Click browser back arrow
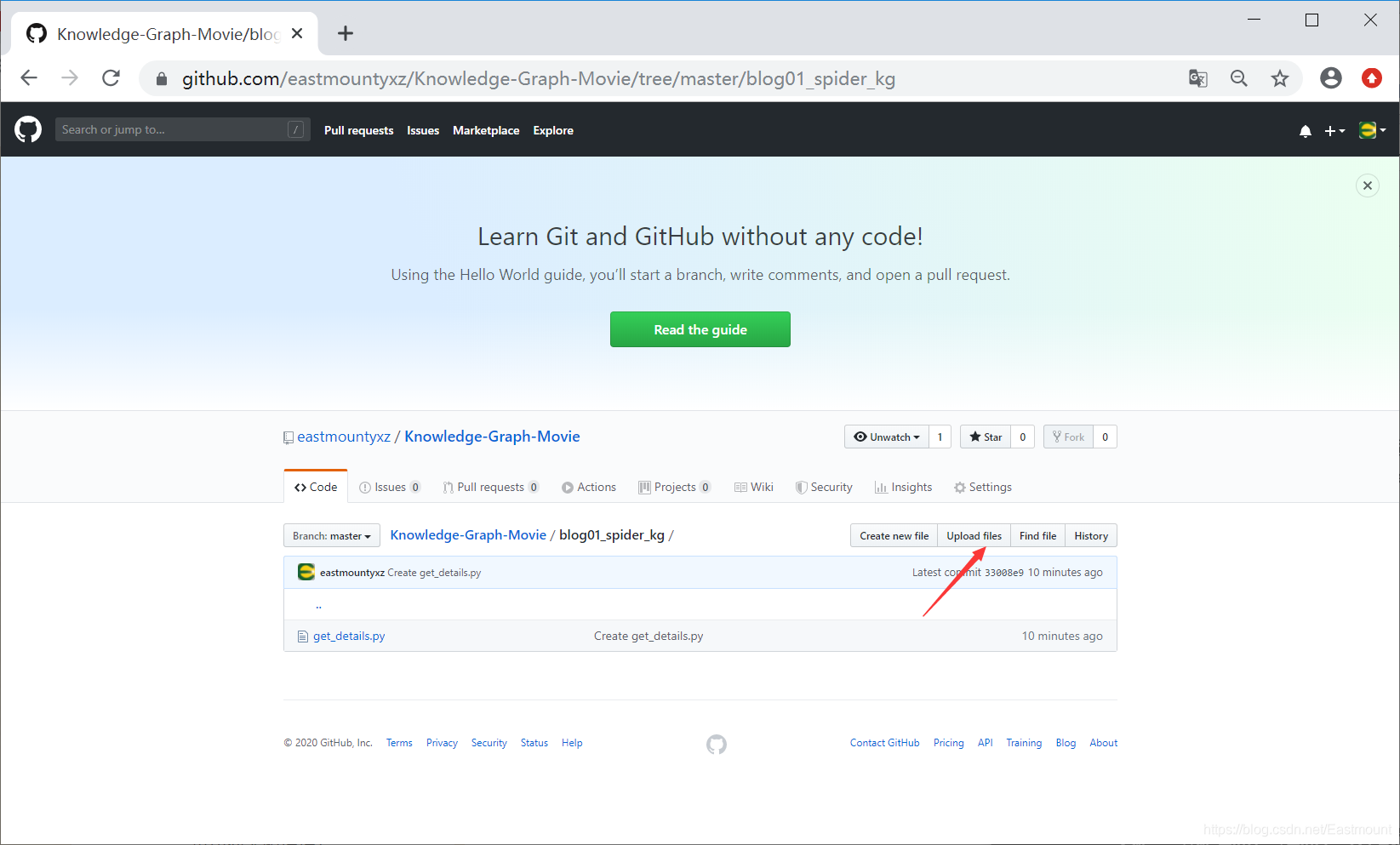1400x845 pixels. (x=29, y=78)
